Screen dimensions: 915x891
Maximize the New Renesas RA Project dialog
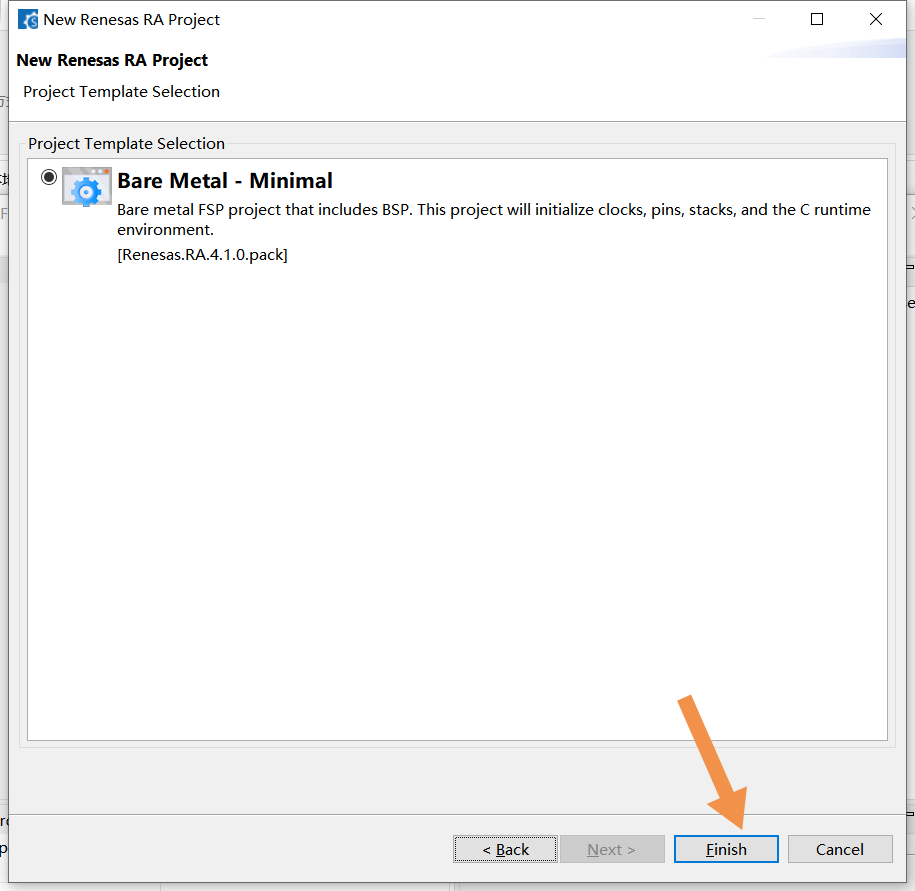[x=817, y=19]
